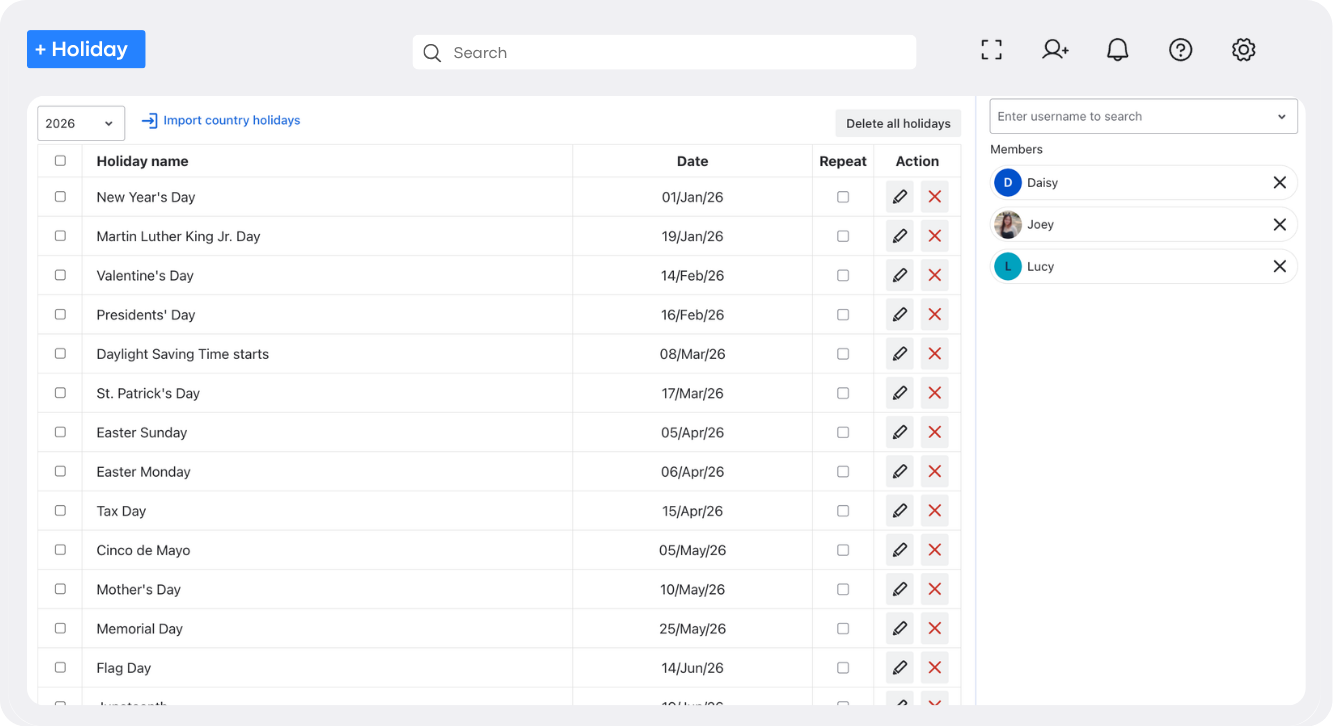The height and width of the screenshot is (728, 1334).
Task: Edit Easter Sunday holiday
Action: point(900,432)
